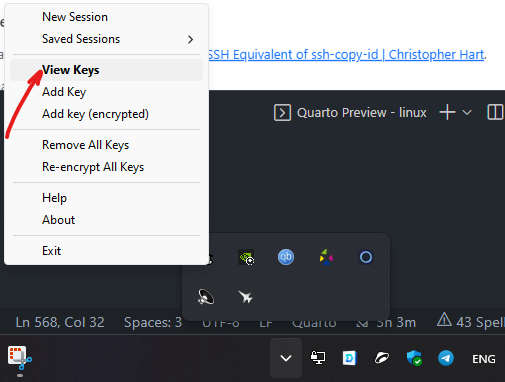
Task: Open Windows Security shield tray icon
Action: click(x=414, y=358)
